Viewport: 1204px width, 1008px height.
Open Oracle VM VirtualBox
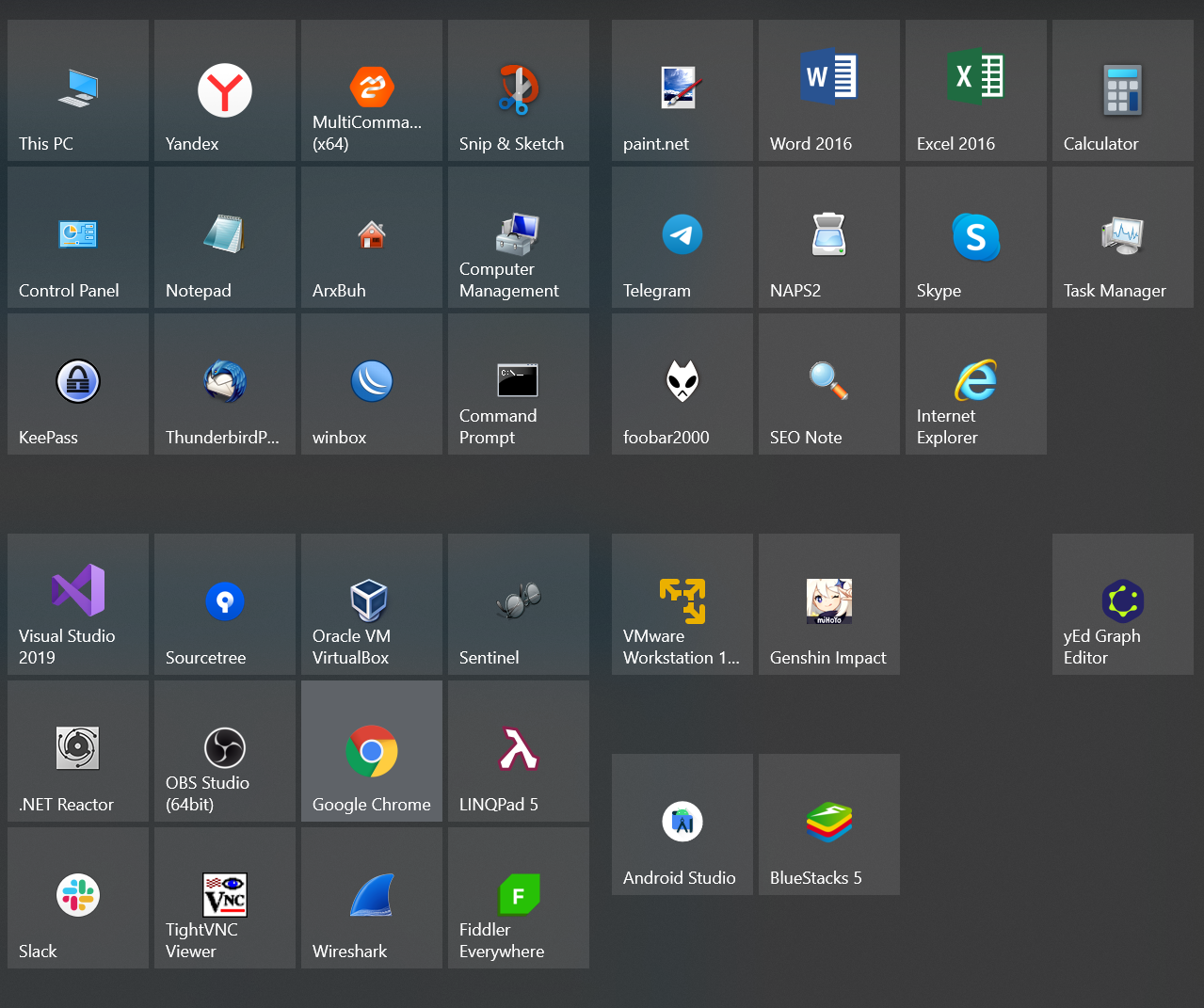point(371,604)
